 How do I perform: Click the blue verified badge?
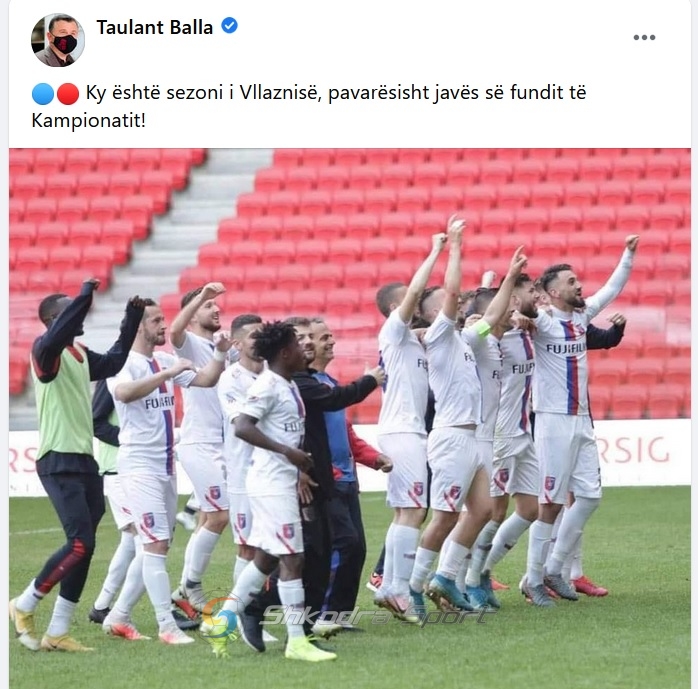(229, 26)
